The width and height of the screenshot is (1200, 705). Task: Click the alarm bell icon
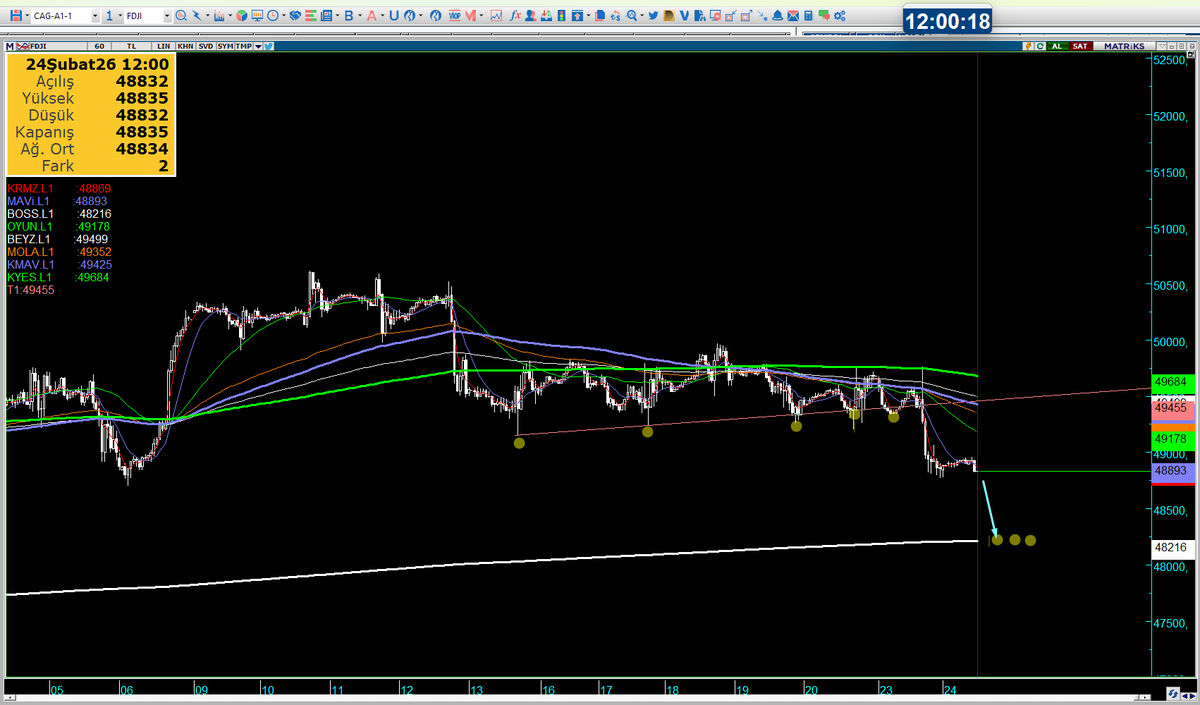[x=777, y=16]
